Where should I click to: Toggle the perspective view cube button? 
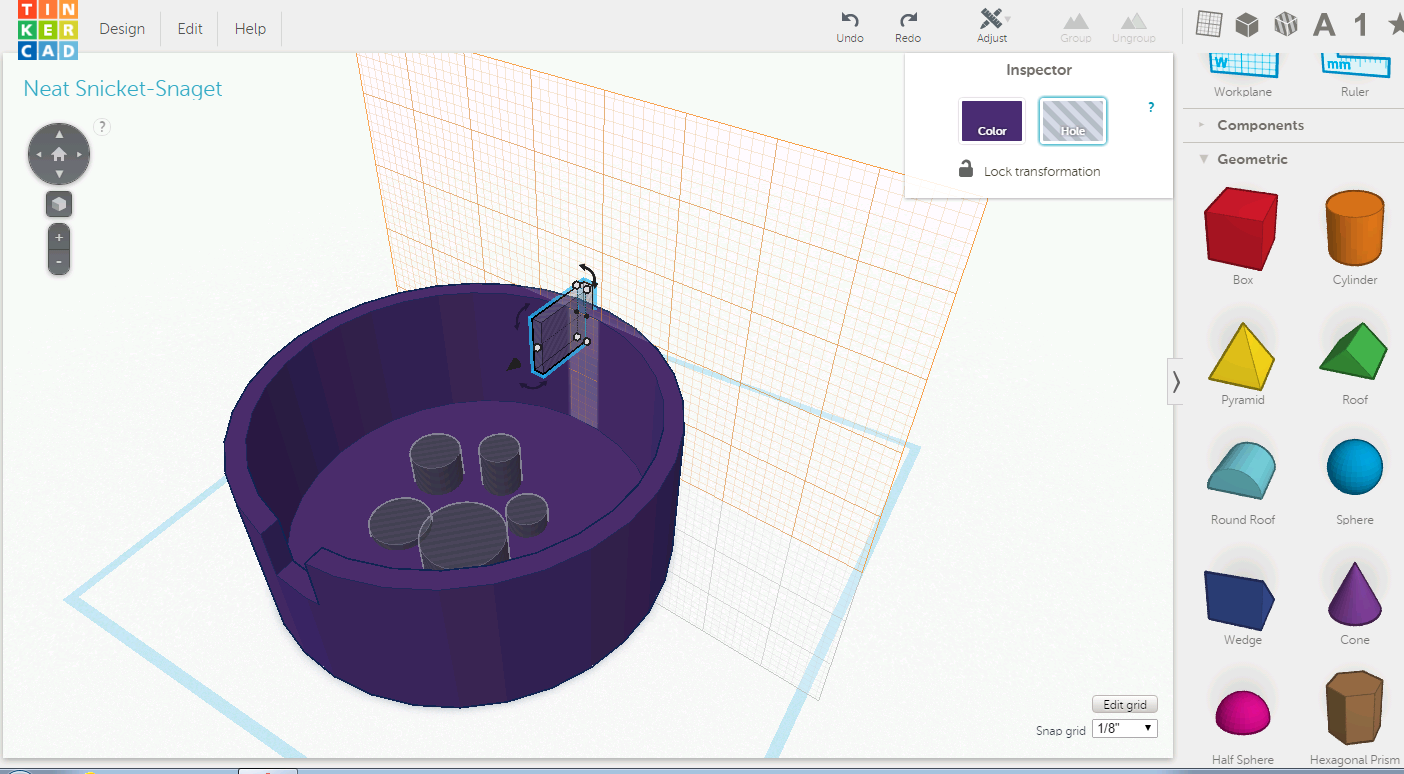(59, 204)
